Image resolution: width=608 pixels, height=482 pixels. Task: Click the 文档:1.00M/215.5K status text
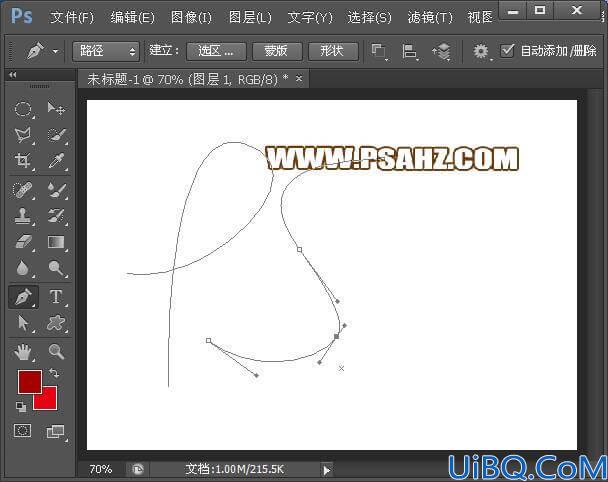click(x=234, y=470)
